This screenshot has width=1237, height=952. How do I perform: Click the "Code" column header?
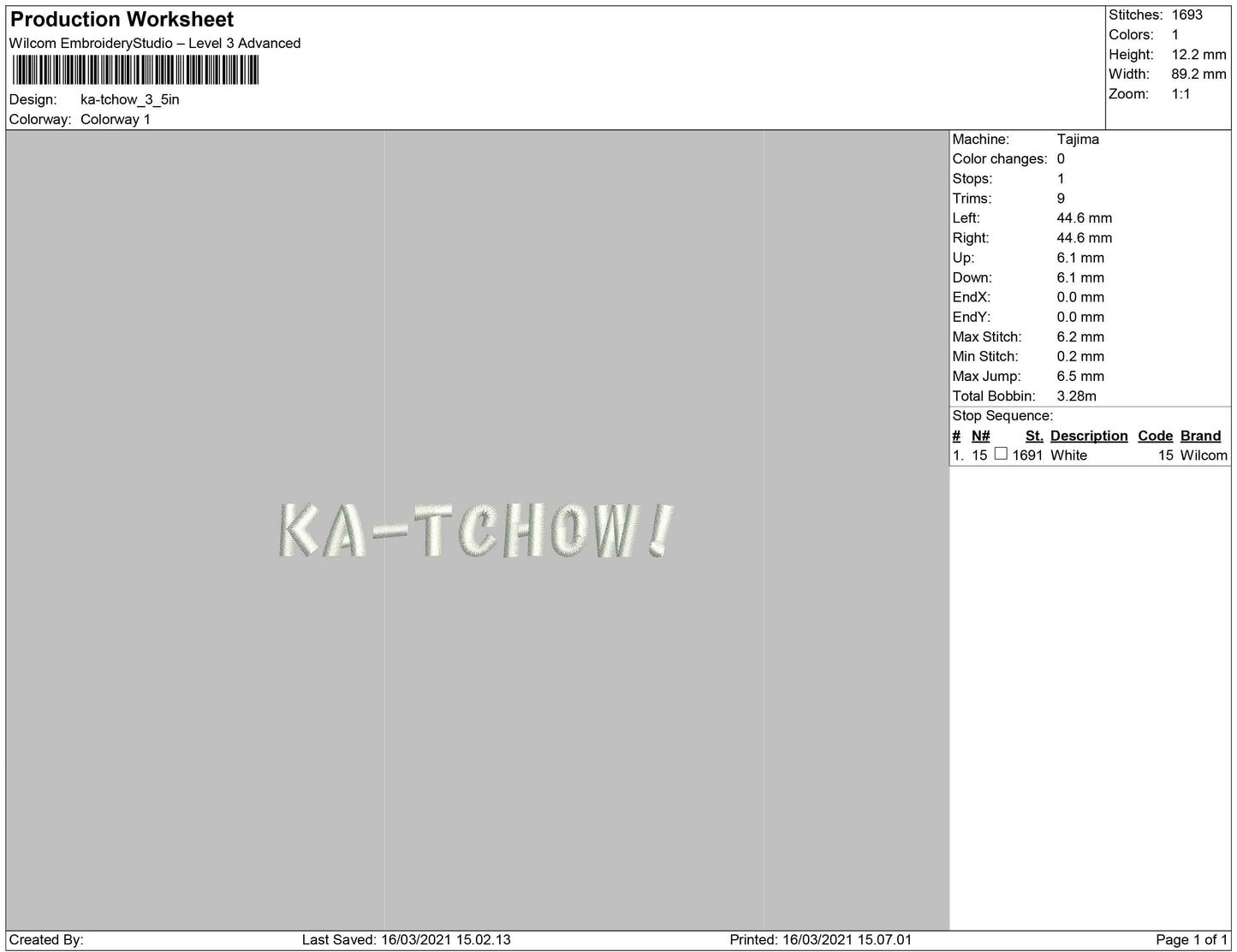point(1156,436)
